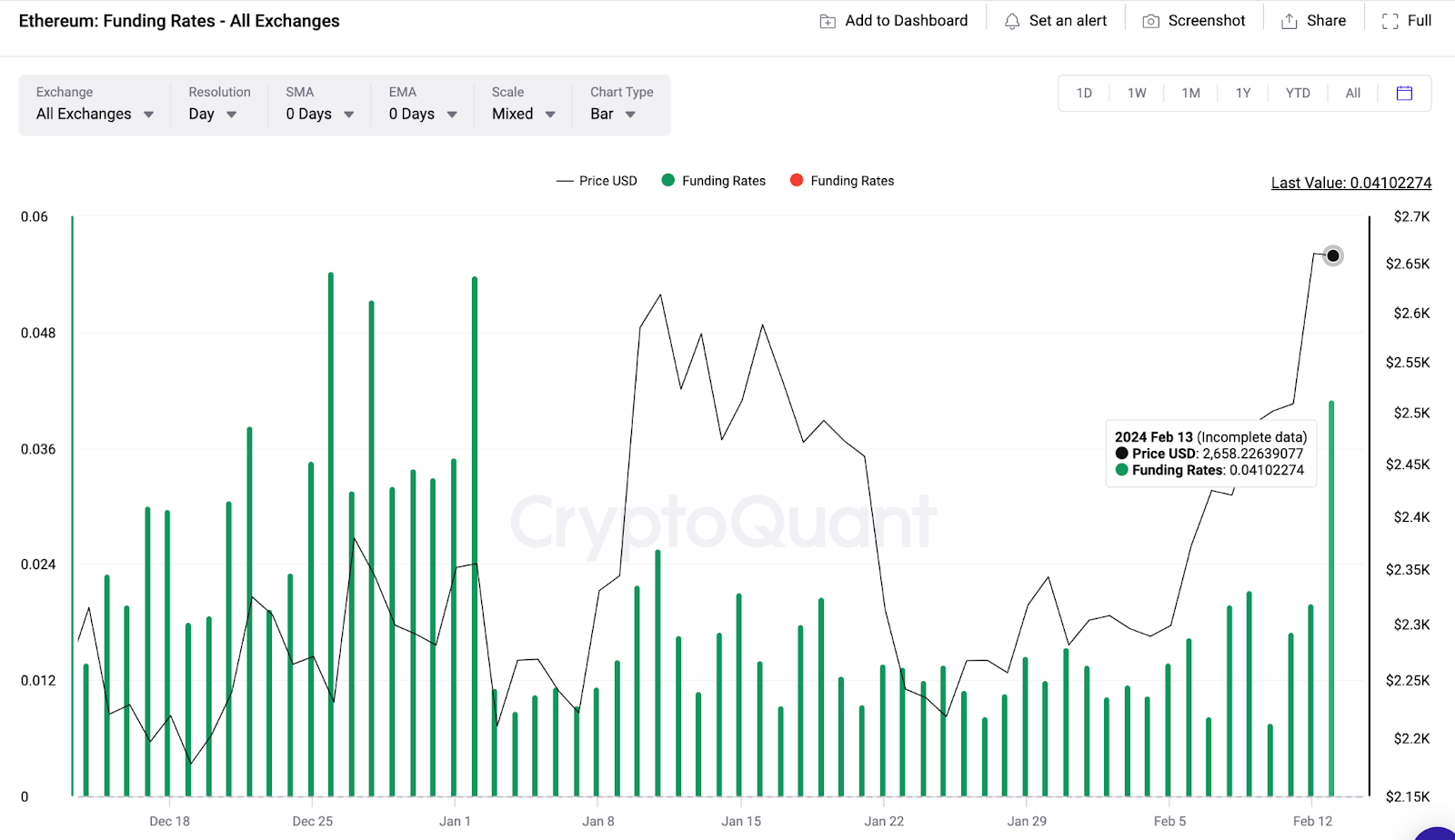Select the 1M time range
Image resolution: width=1455 pixels, height=840 pixels.
point(1191,93)
